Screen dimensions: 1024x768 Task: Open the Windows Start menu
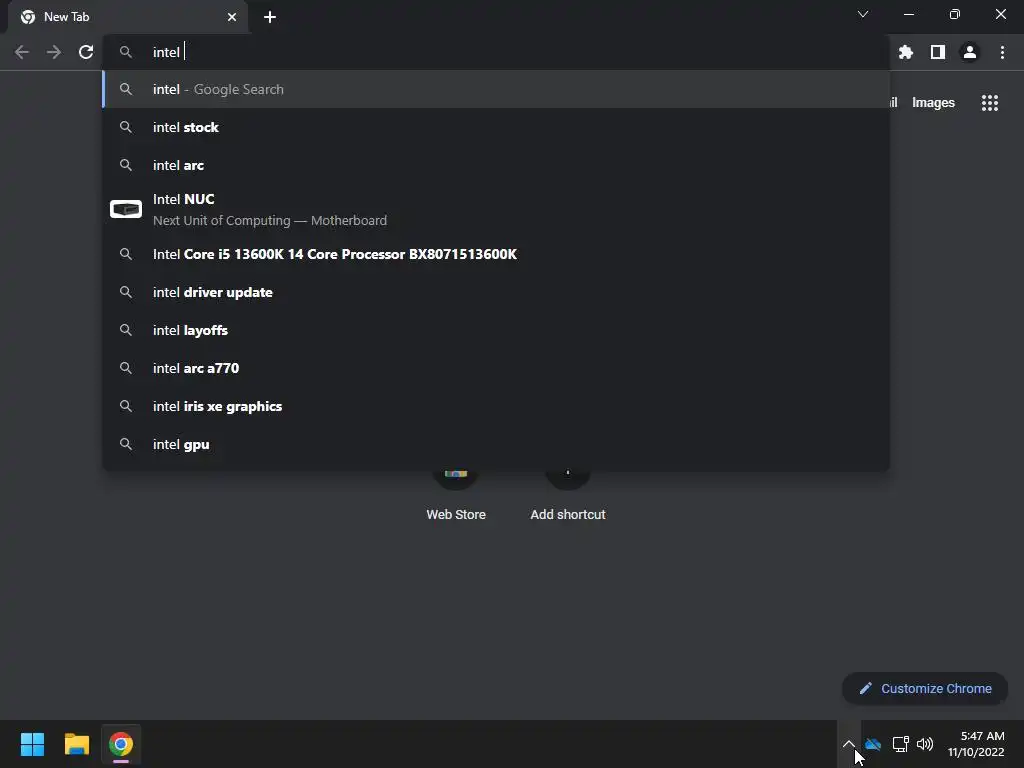pyautogui.click(x=32, y=744)
